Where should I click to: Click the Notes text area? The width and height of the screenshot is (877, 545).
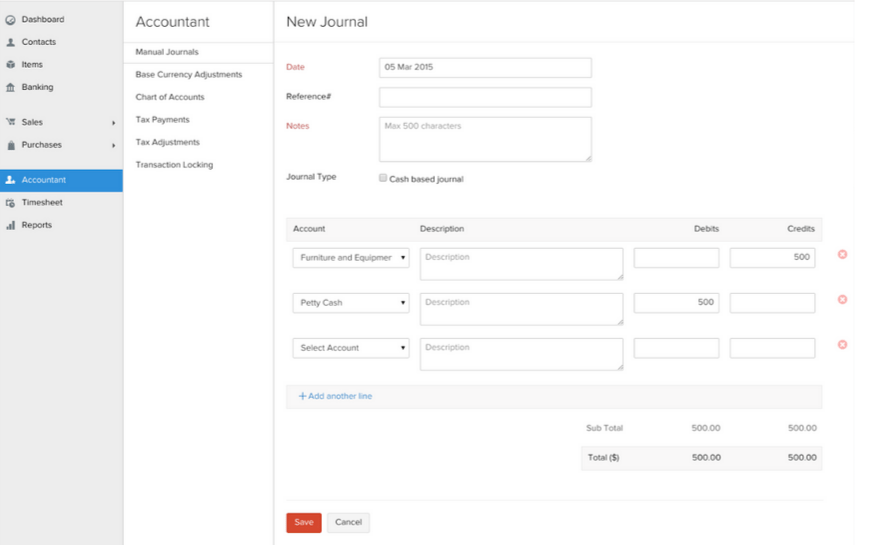point(485,139)
